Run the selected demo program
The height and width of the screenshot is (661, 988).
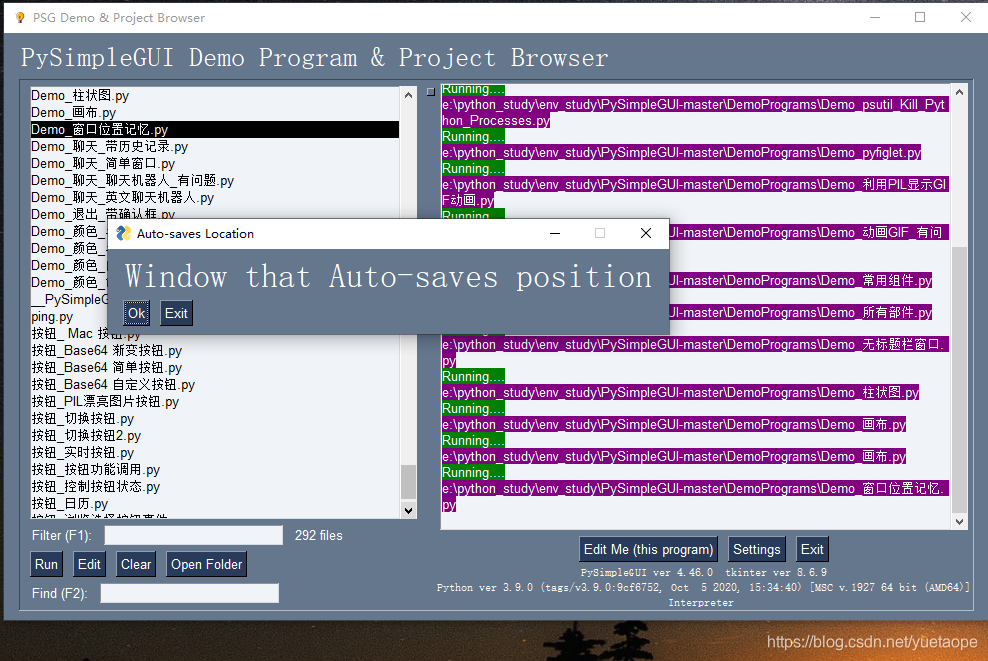(46, 564)
